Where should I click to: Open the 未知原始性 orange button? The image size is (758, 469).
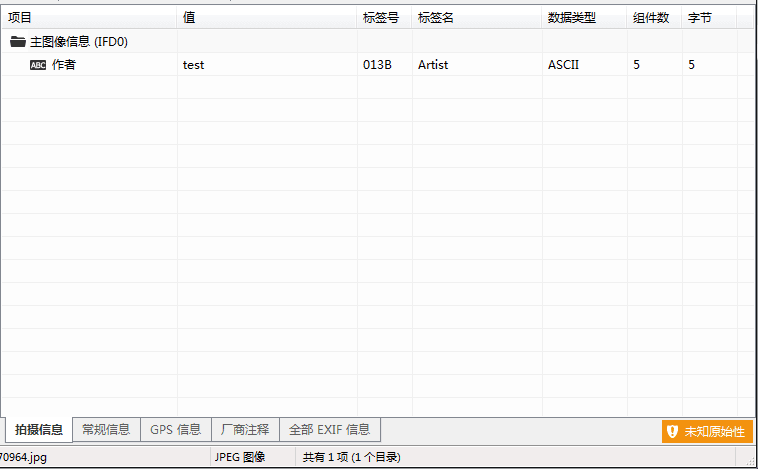707,431
